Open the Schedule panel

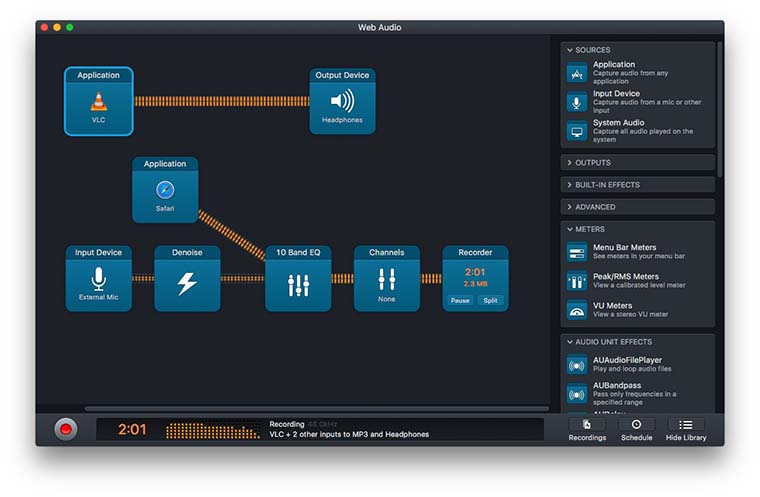[636, 429]
